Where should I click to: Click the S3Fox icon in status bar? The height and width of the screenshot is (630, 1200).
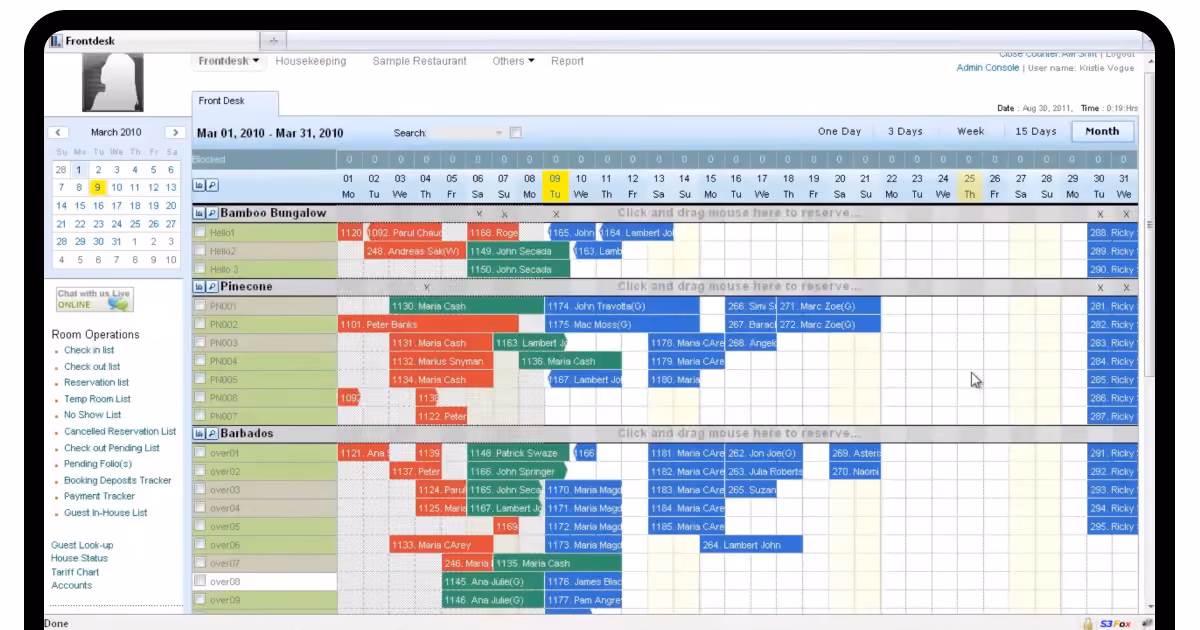click(x=1115, y=623)
